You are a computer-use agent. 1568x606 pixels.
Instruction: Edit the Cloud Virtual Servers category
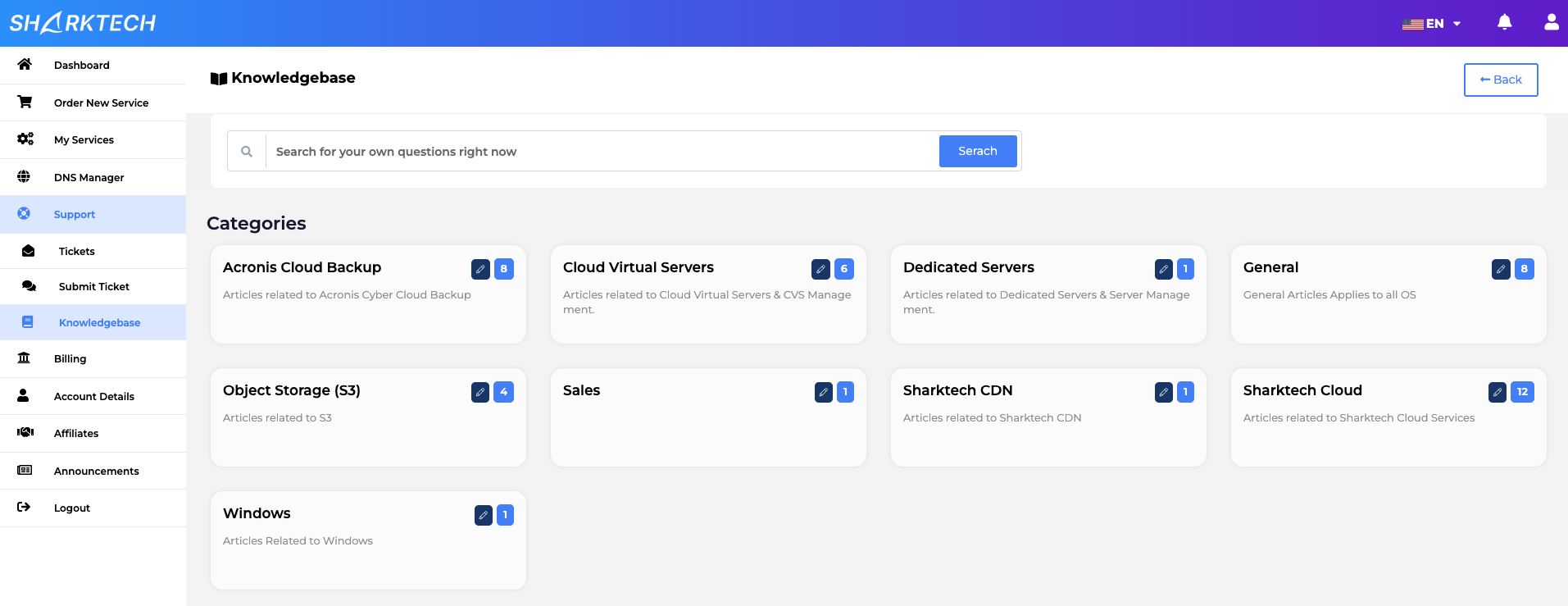point(820,269)
